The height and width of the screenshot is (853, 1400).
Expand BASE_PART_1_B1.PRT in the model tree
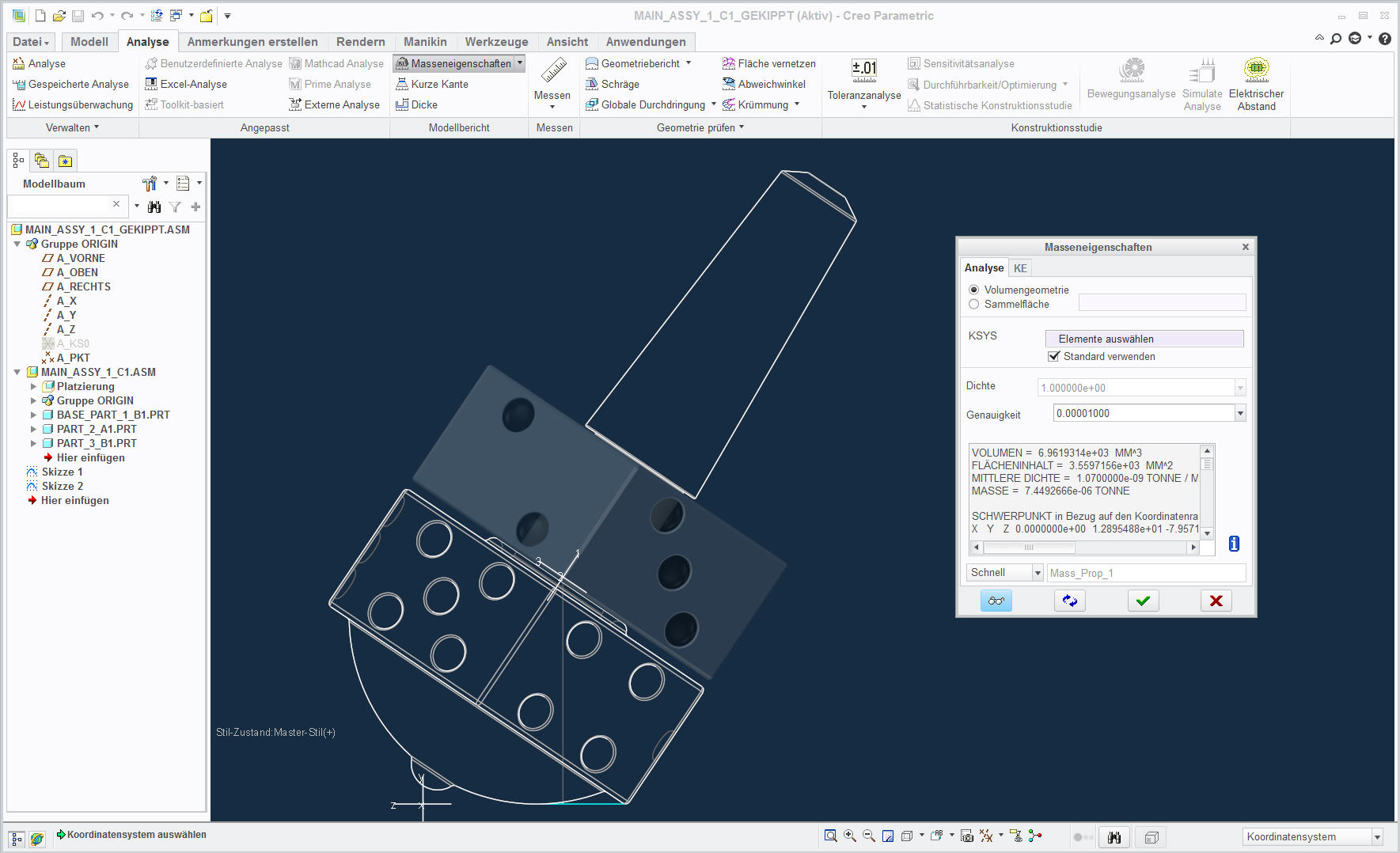(33, 415)
